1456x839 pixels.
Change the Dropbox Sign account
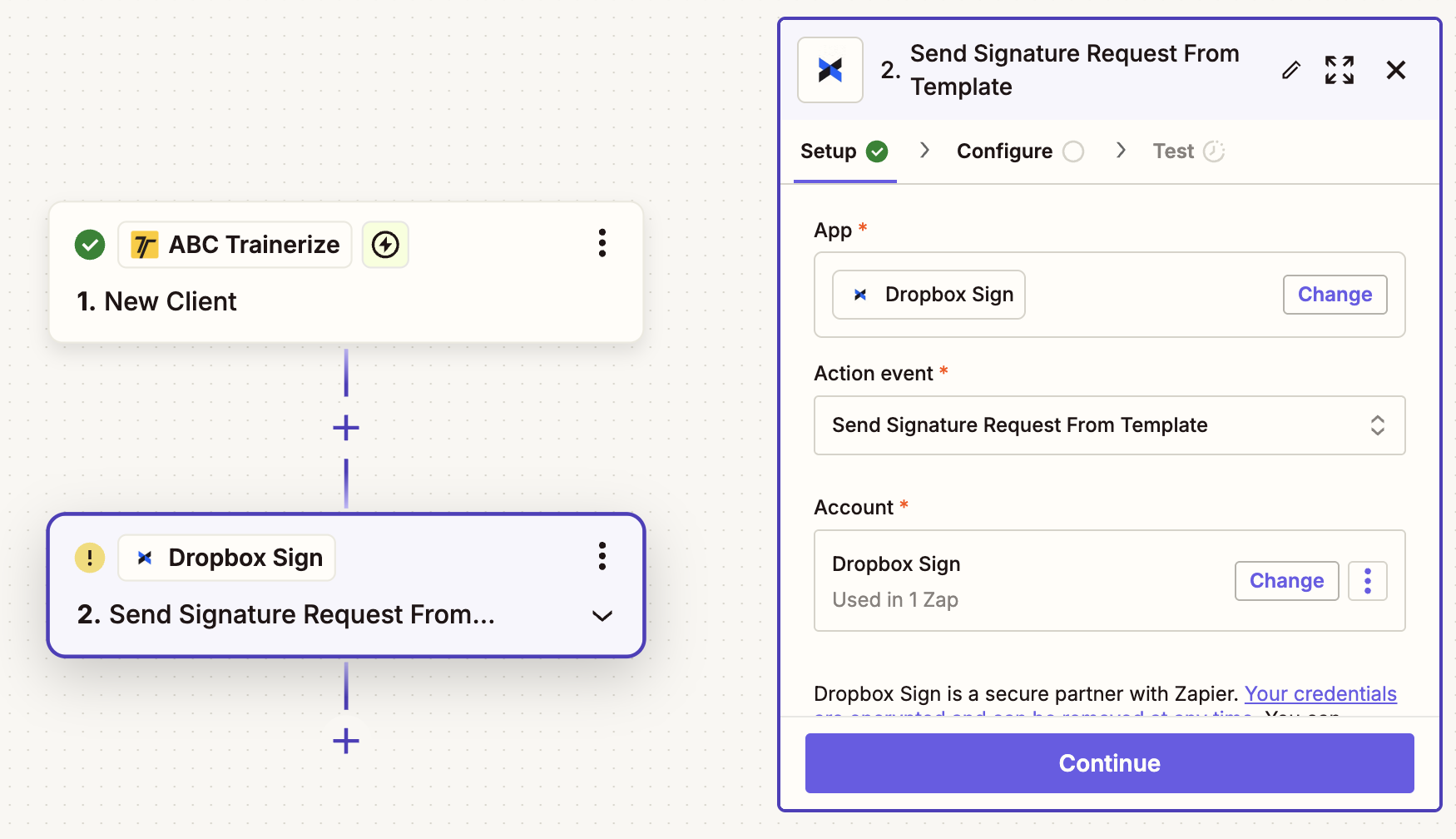click(1287, 581)
